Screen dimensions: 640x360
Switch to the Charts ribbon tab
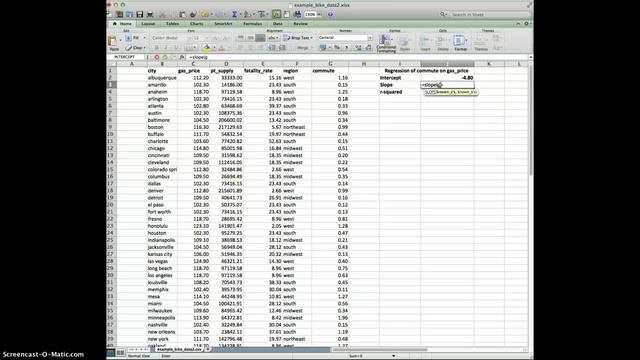click(x=196, y=24)
